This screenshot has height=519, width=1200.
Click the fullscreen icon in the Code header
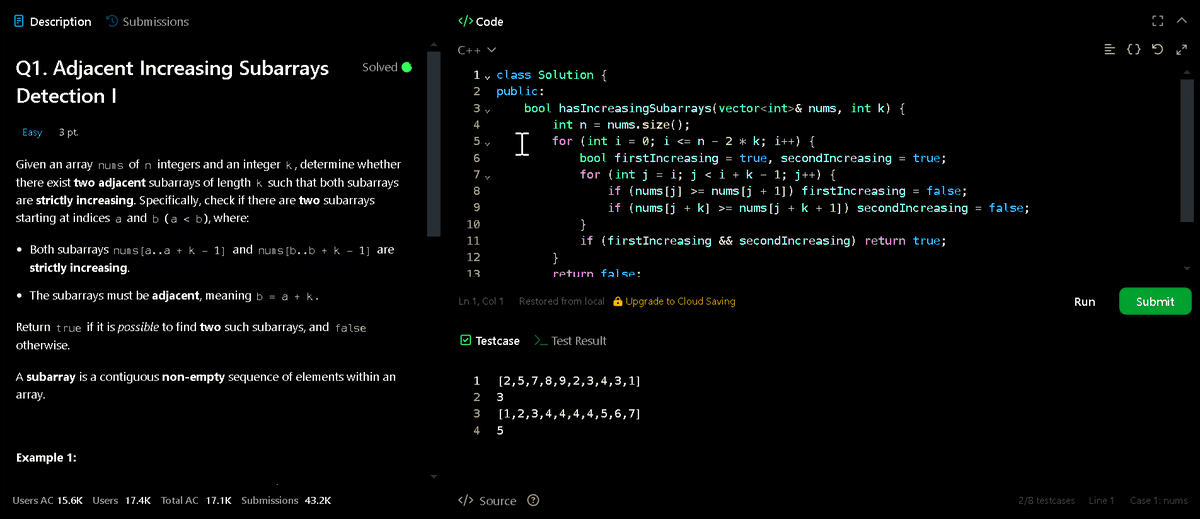1158,20
